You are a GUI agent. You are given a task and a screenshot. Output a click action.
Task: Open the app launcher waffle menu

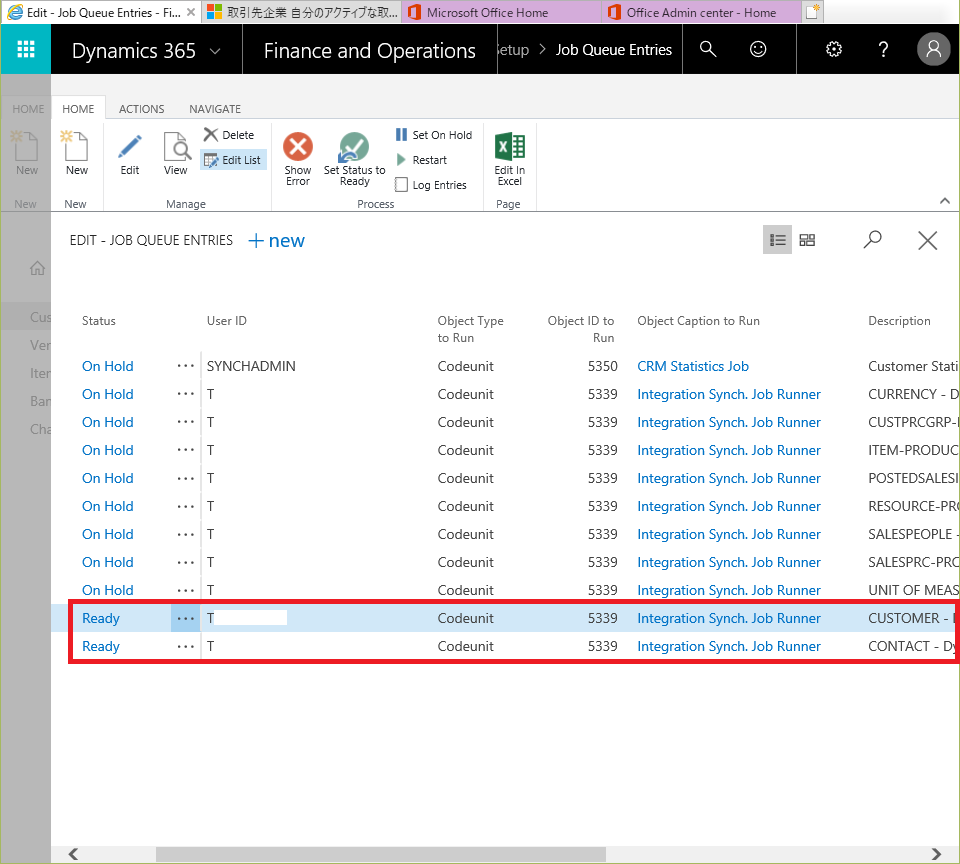coord(26,49)
